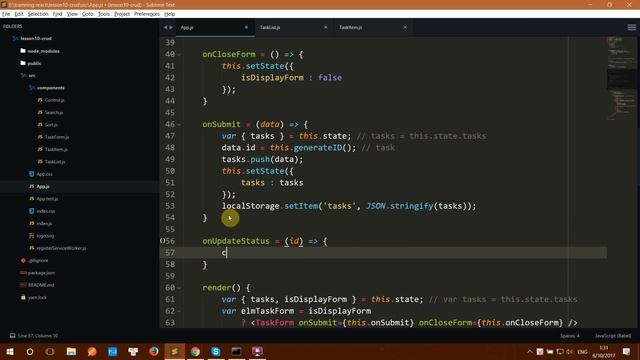The image size is (640, 360).
Task: Open App.test.js in the sidebar
Action: 47,199
